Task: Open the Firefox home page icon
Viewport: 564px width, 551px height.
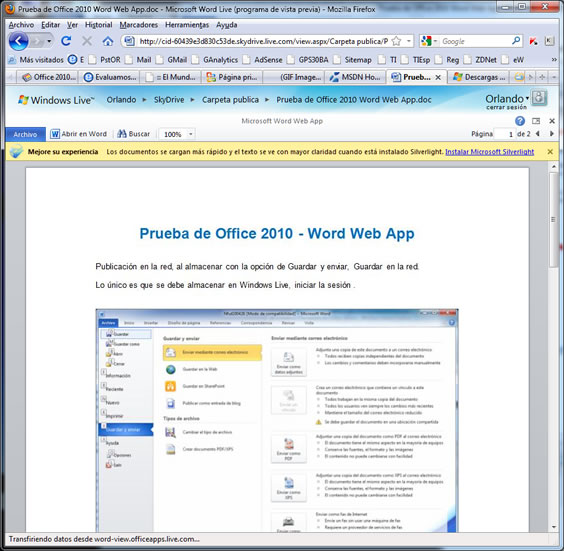Action: point(108,41)
